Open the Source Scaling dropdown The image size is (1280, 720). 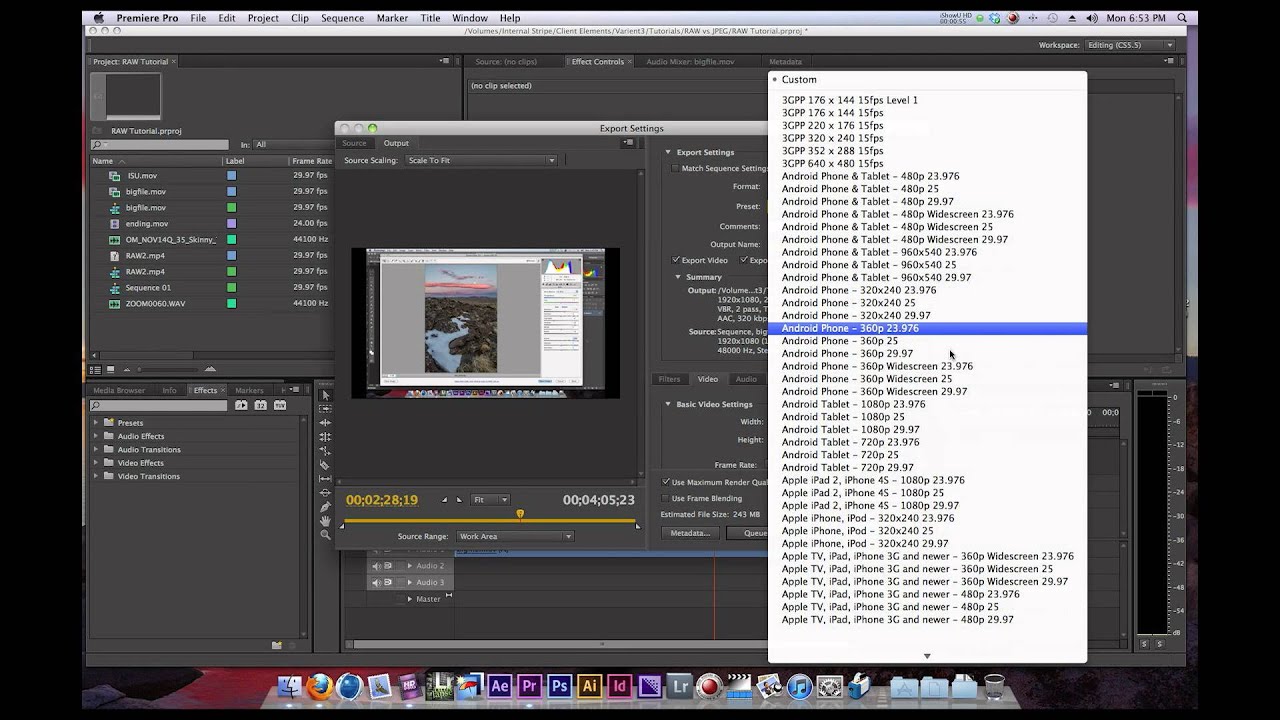point(480,160)
